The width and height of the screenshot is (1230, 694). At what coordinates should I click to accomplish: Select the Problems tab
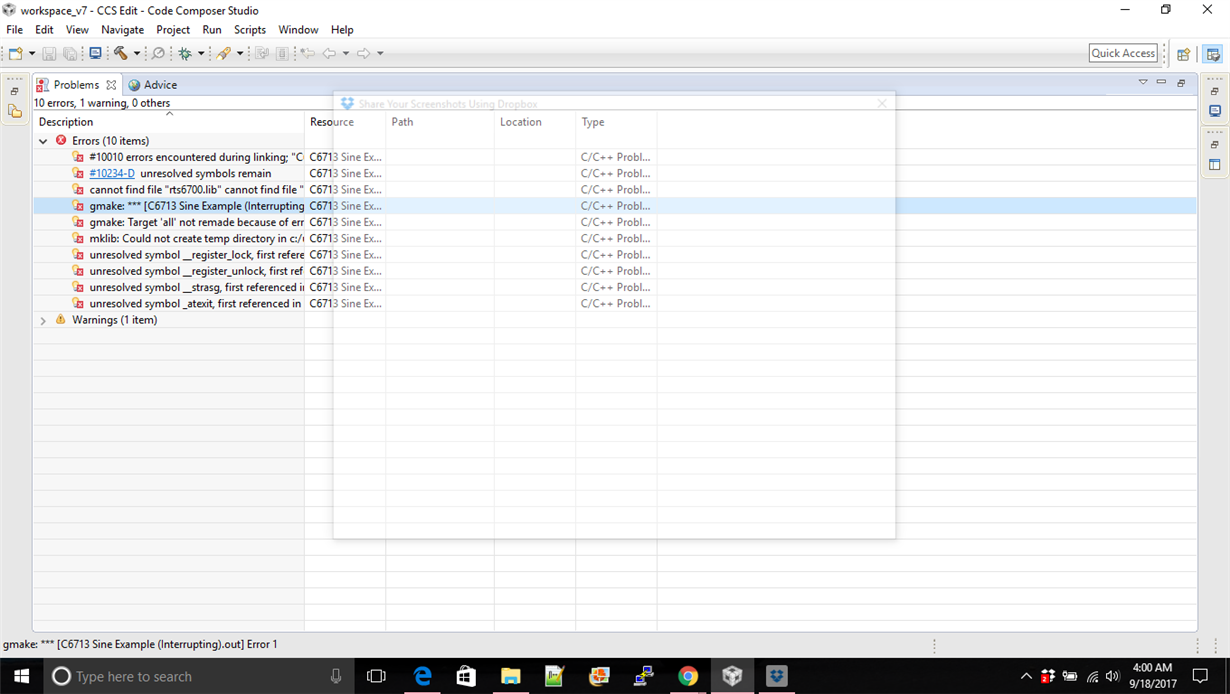[76, 85]
